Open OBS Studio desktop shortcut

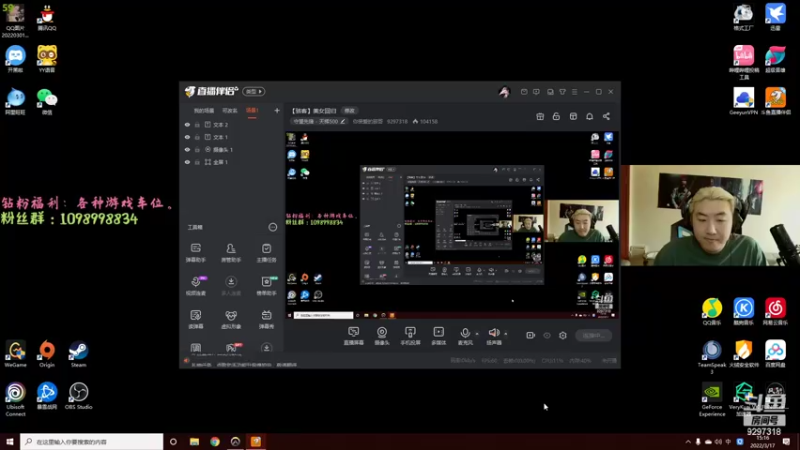point(79,396)
